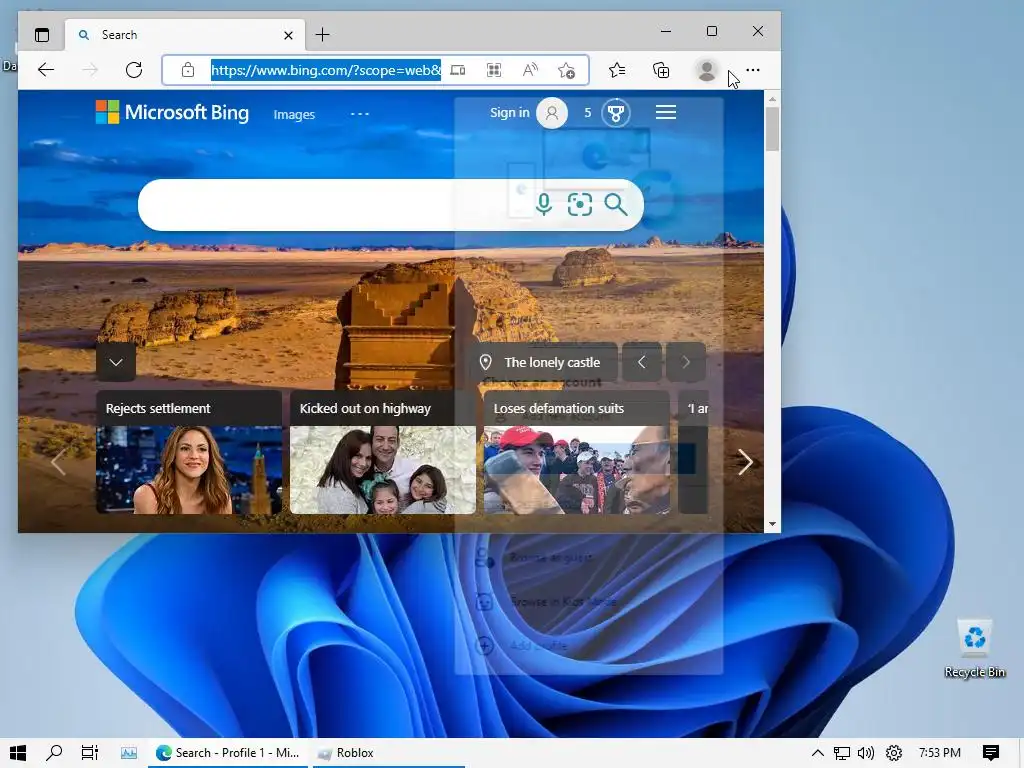Open the Windows Start menu
Viewport: 1024px width, 768px height.
coord(18,753)
